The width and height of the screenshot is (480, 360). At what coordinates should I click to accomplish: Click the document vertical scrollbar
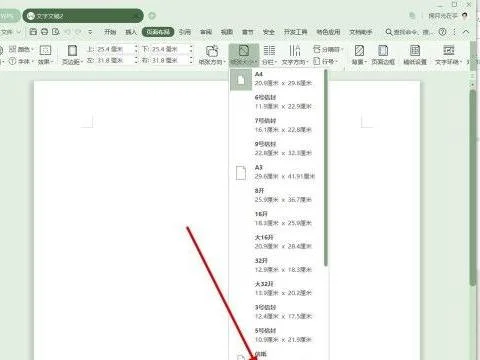pos(473,187)
